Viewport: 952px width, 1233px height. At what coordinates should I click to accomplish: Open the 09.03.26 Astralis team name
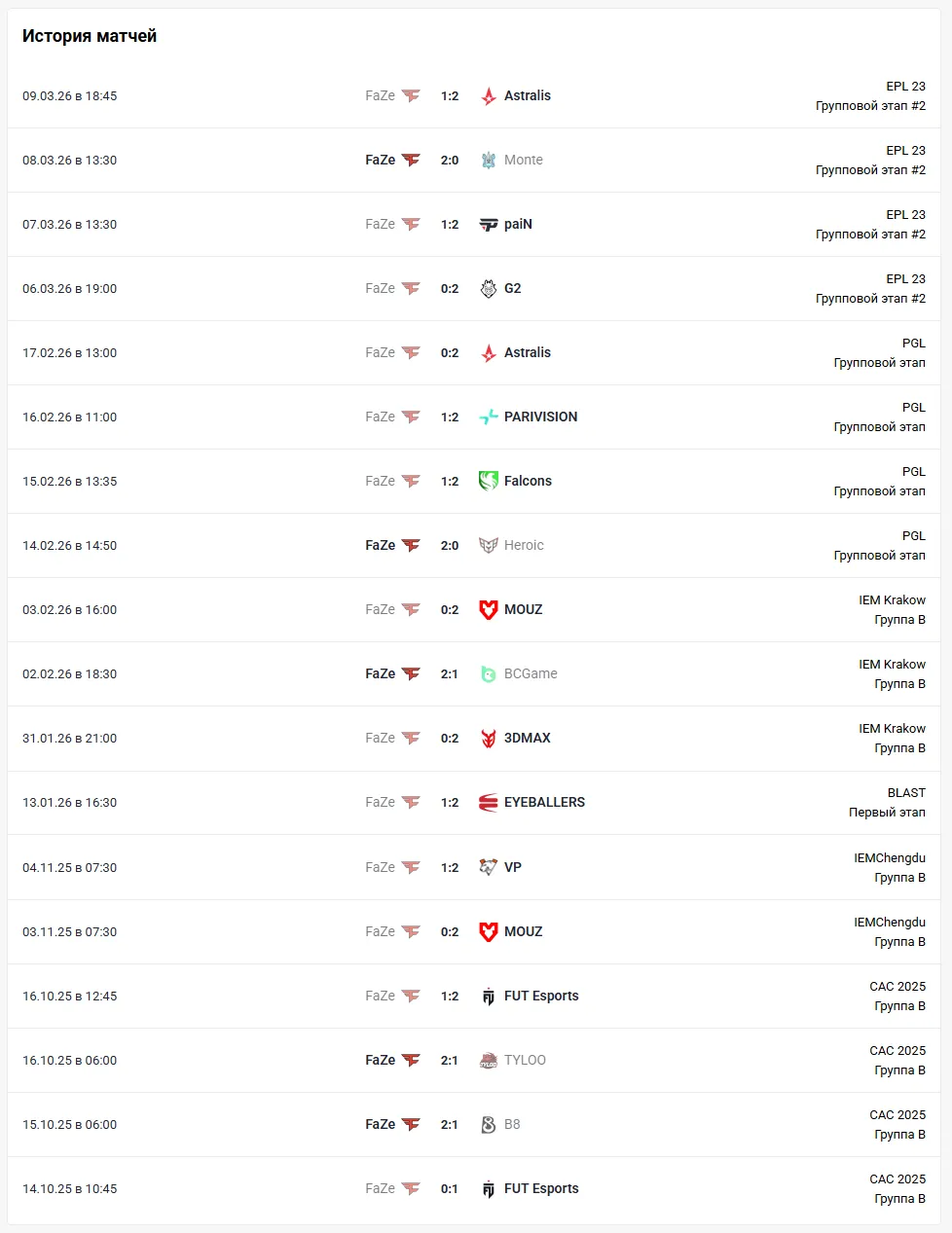tap(528, 96)
